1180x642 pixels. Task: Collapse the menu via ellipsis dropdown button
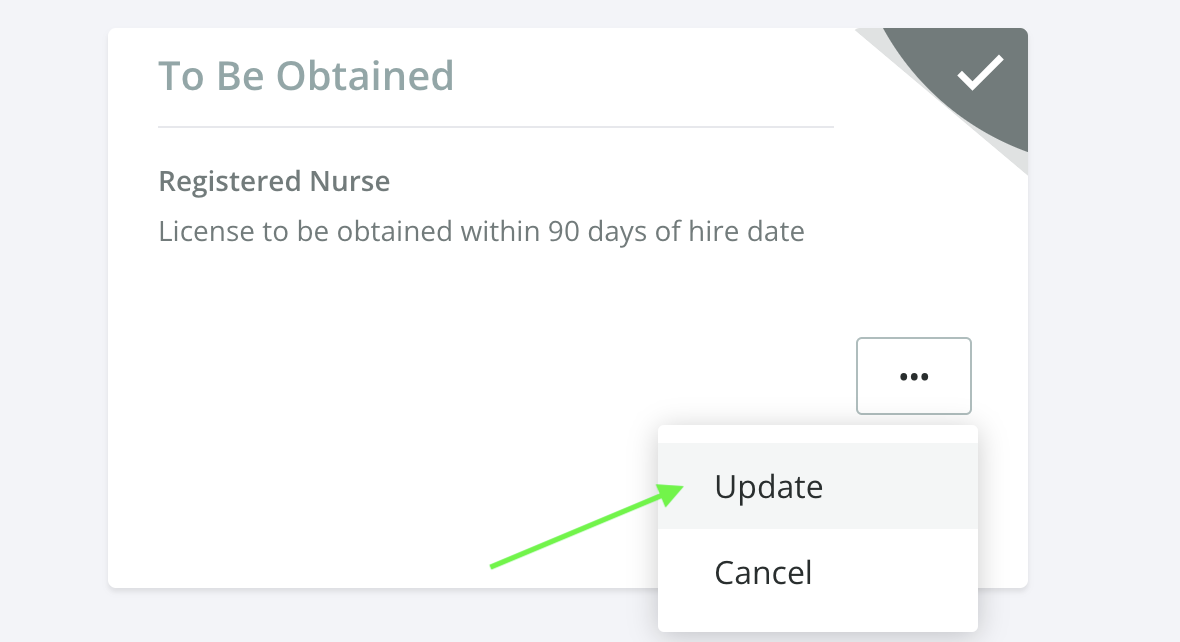pos(914,376)
